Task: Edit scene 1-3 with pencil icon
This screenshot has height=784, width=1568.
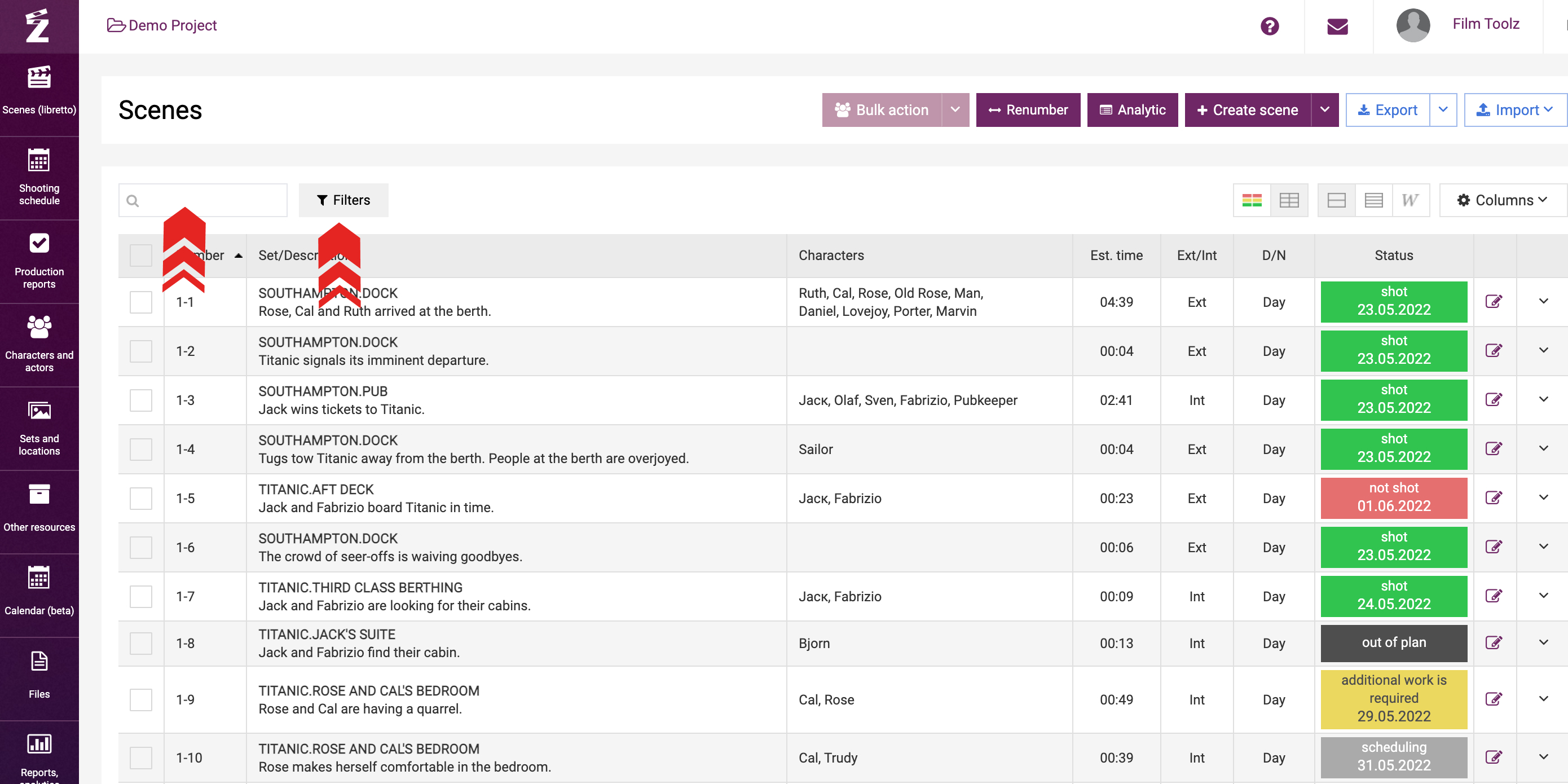Action: pyautogui.click(x=1493, y=399)
